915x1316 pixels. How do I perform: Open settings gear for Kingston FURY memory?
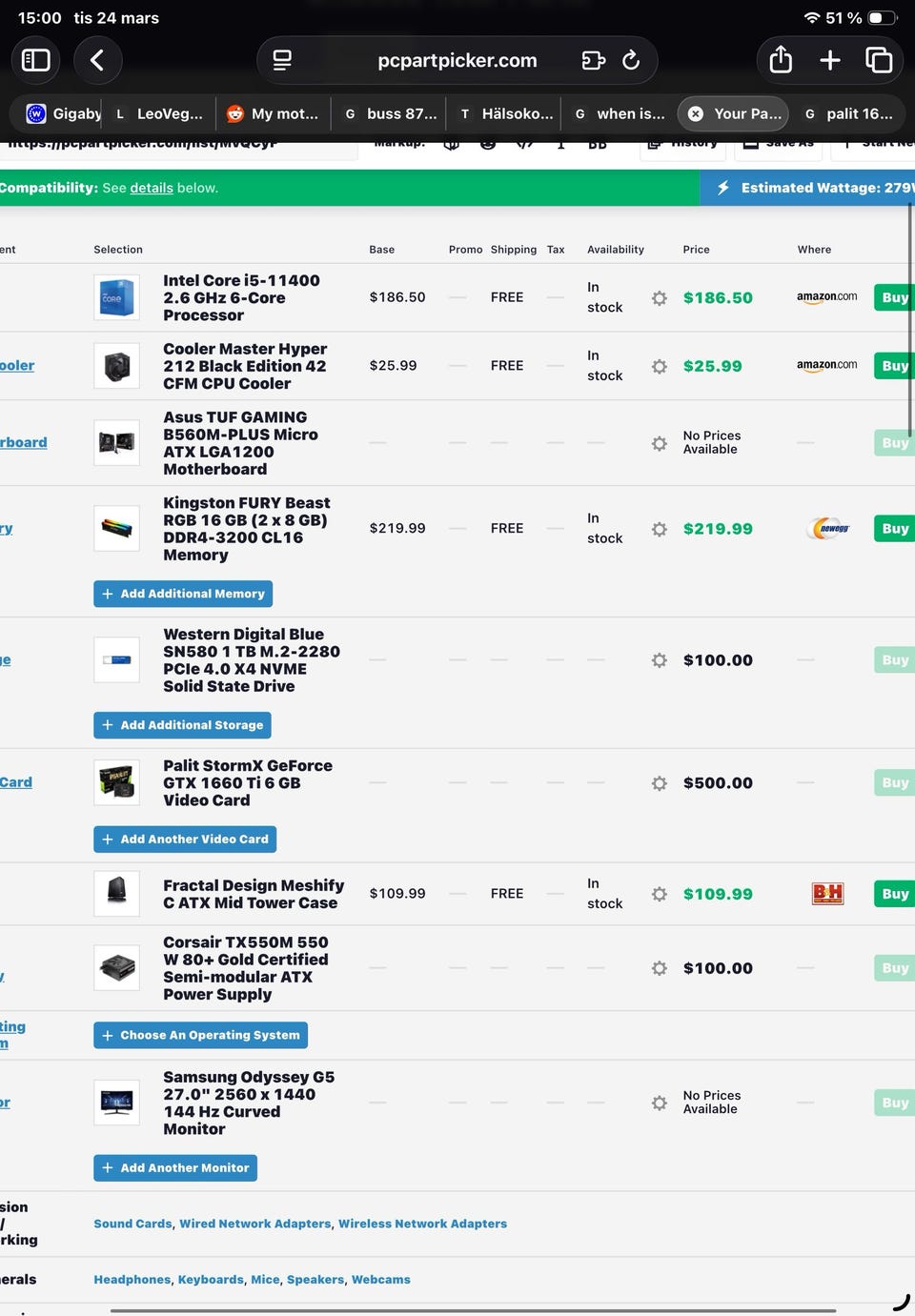[660, 529]
